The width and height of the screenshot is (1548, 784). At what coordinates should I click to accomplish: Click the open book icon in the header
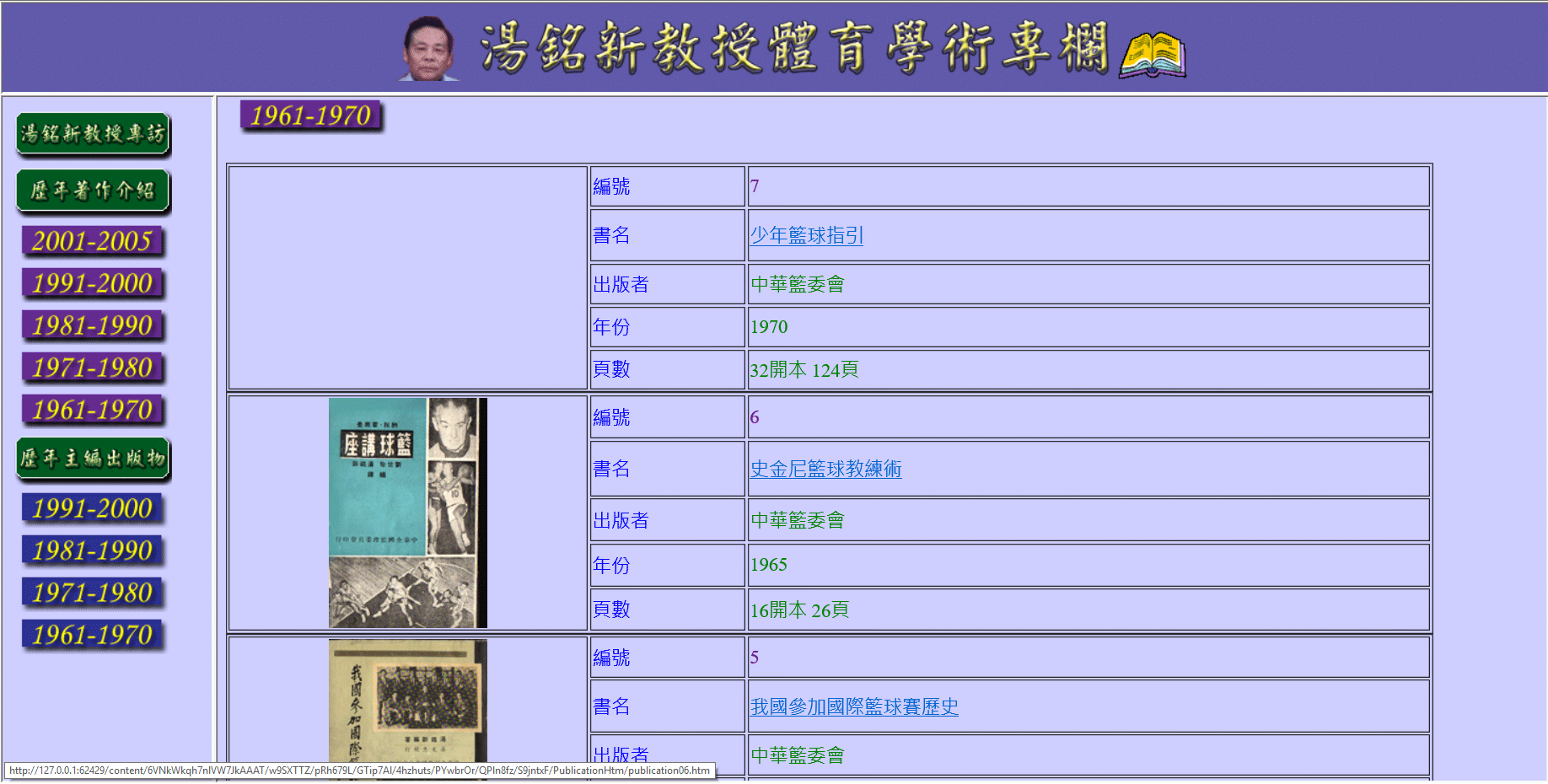(x=1152, y=55)
